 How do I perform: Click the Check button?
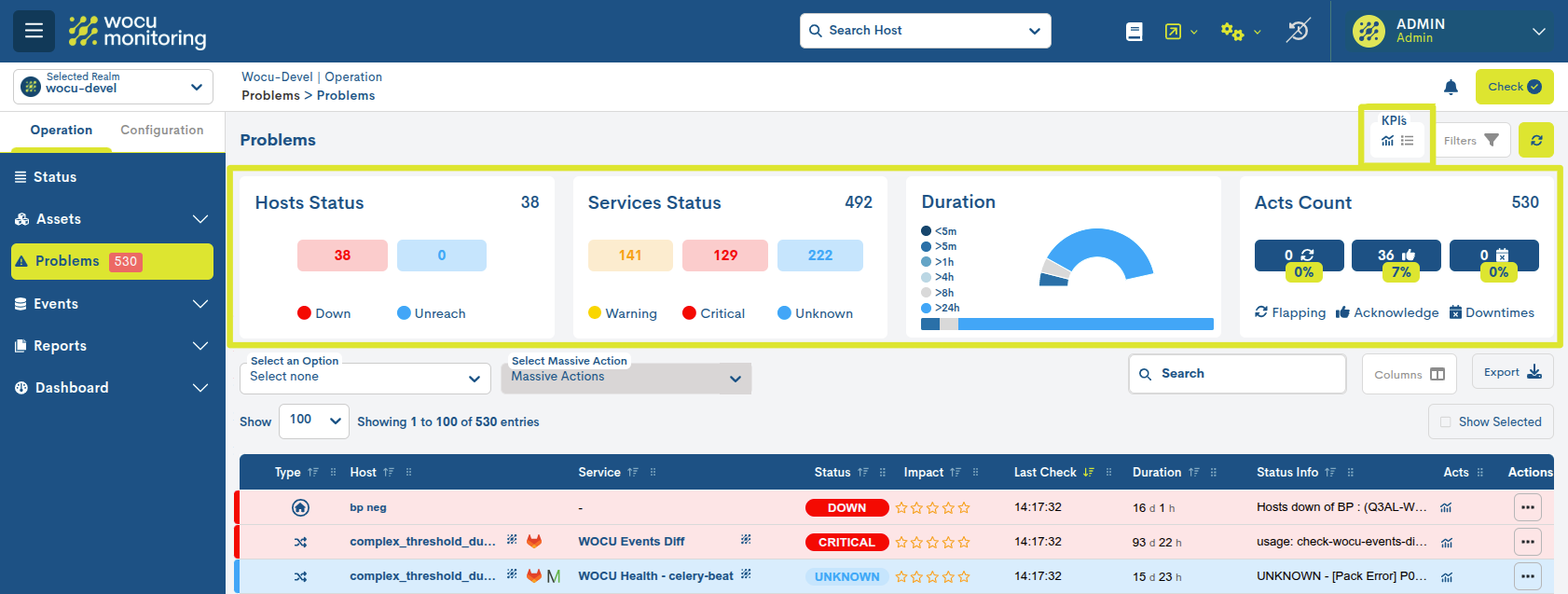[1513, 87]
